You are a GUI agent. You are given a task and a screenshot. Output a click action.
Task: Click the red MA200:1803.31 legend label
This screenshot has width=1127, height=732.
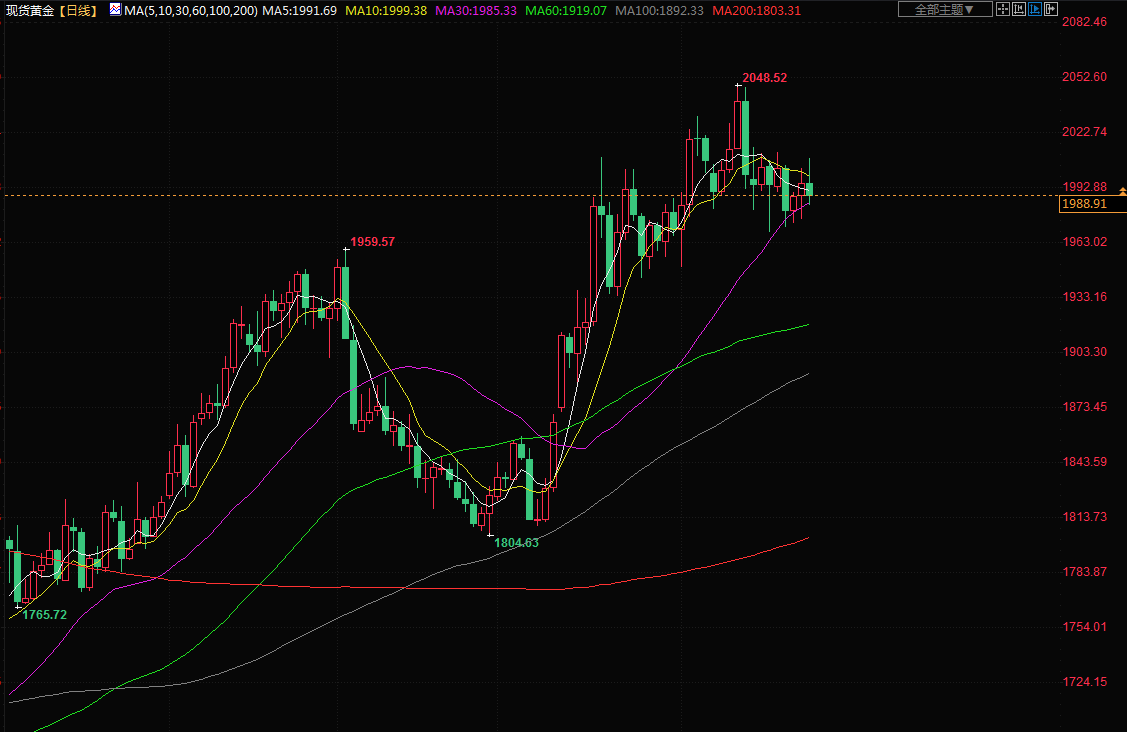click(x=757, y=10)
